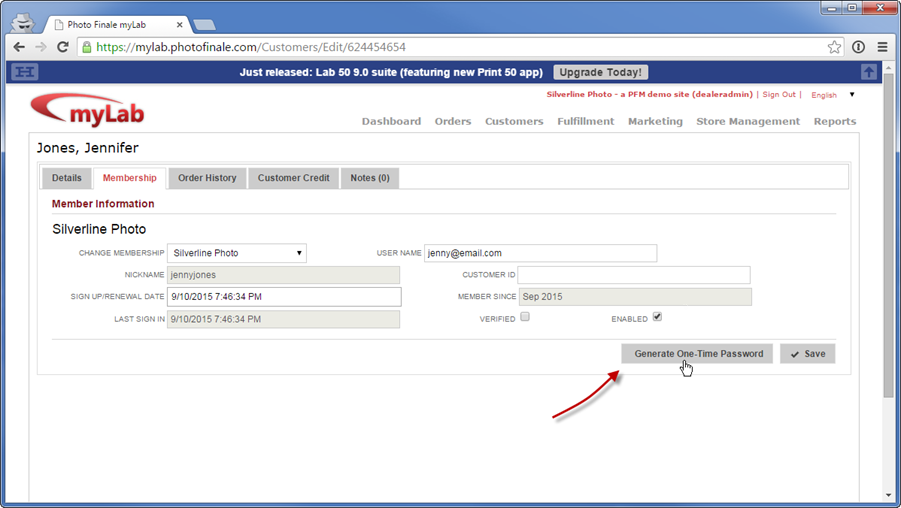Click the Silverline Photo section title
Image resolution: width=901 pixels, height=508 pixels.
99,229
